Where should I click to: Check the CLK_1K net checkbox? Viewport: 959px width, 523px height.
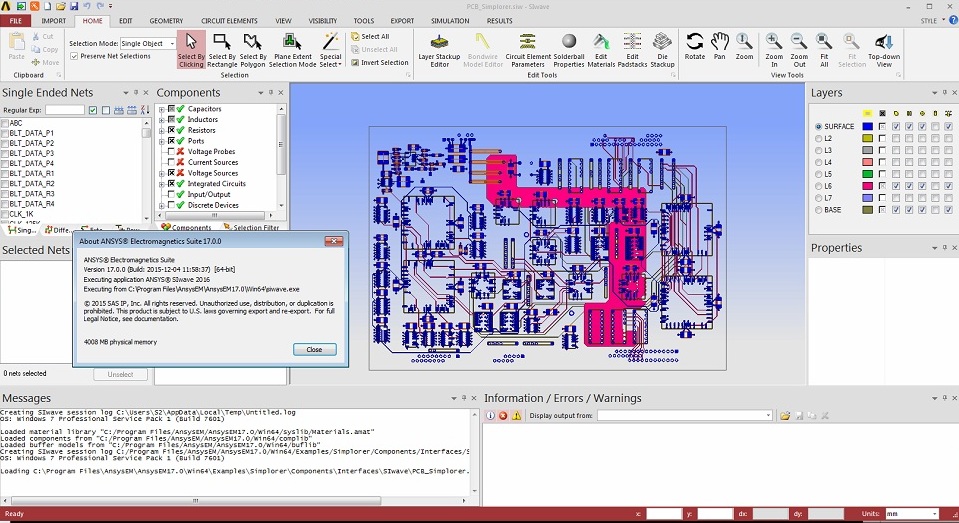(x=5, y=214)
